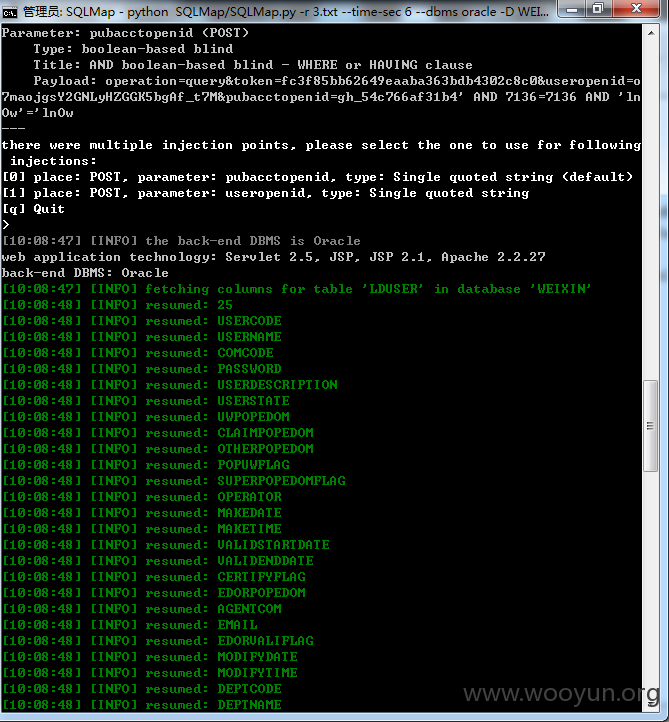The height and width of the screenshot is (722, 669).
Task: Click the 'resumed: USERSTATE' line
Action: pyautogui.click(x=146, y=401)
